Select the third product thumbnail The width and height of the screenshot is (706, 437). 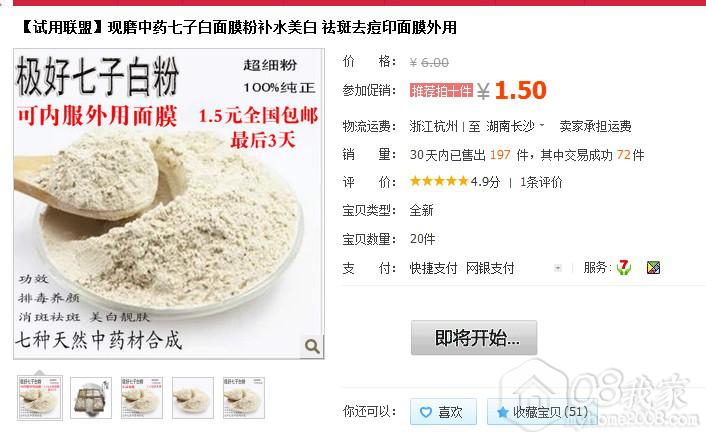click(x=142, y=398)
